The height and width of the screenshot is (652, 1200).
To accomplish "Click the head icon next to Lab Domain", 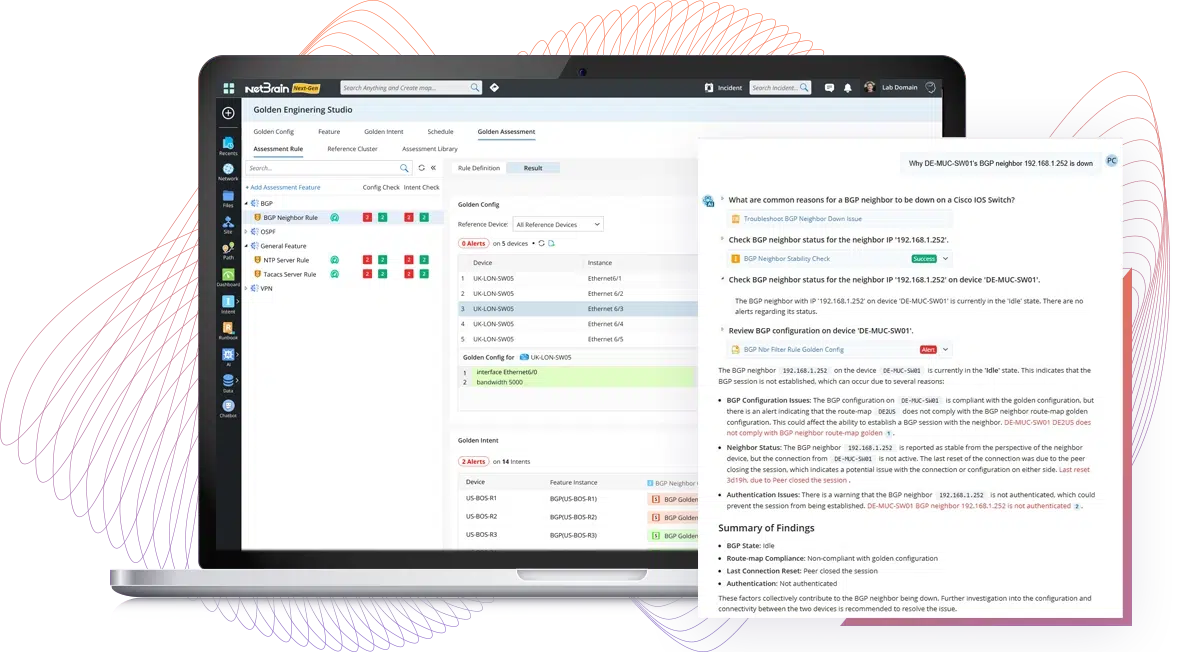I will click(x=930, y=88).
